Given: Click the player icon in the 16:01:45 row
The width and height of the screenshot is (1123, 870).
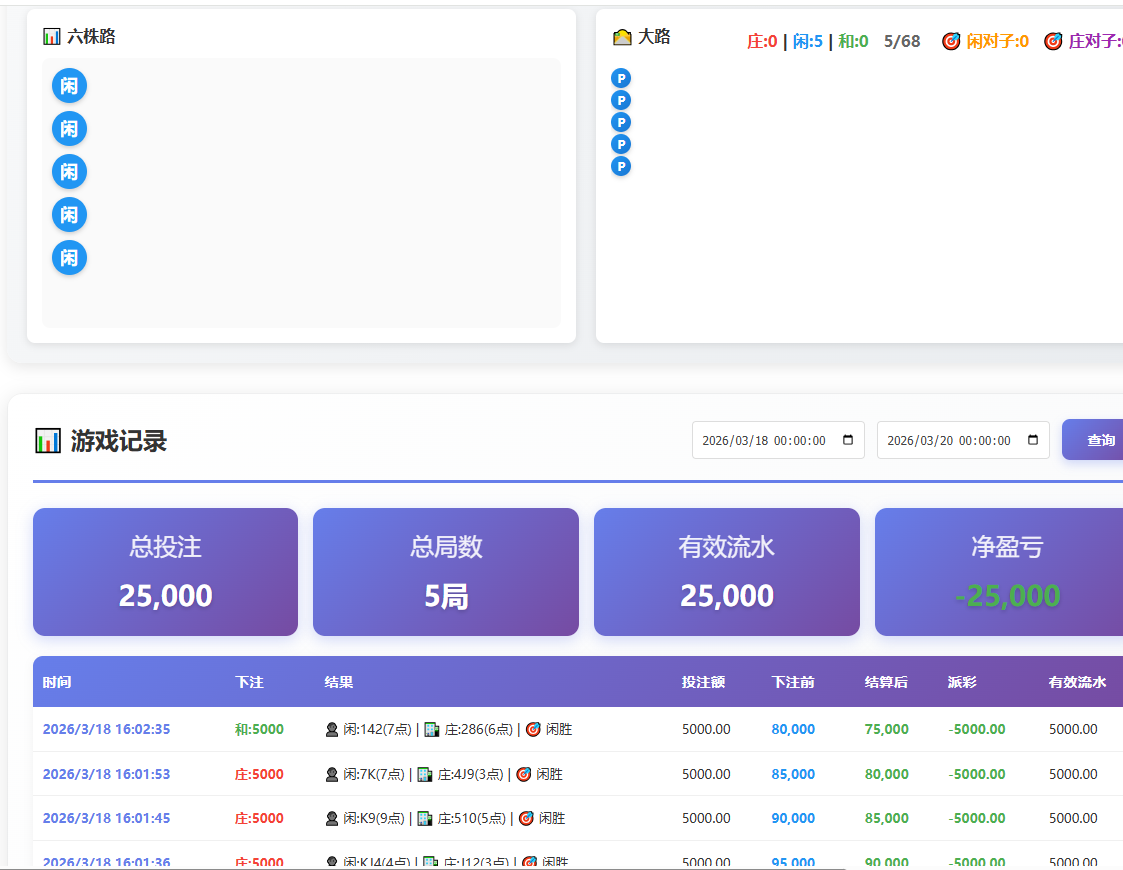Looking at the screenshot, I should tap(332, 818).
